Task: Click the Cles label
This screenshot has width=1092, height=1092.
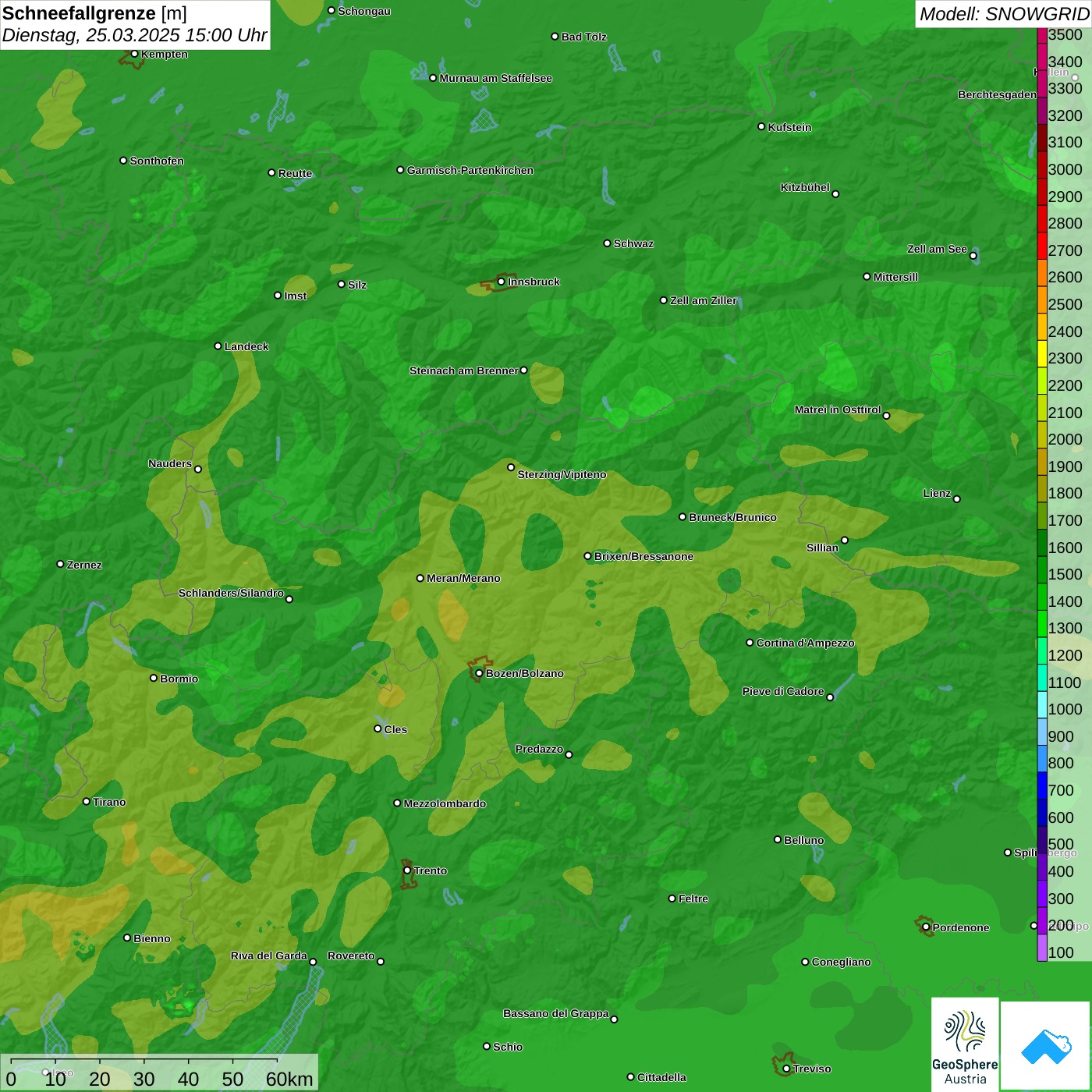Action: coord(395,729)
